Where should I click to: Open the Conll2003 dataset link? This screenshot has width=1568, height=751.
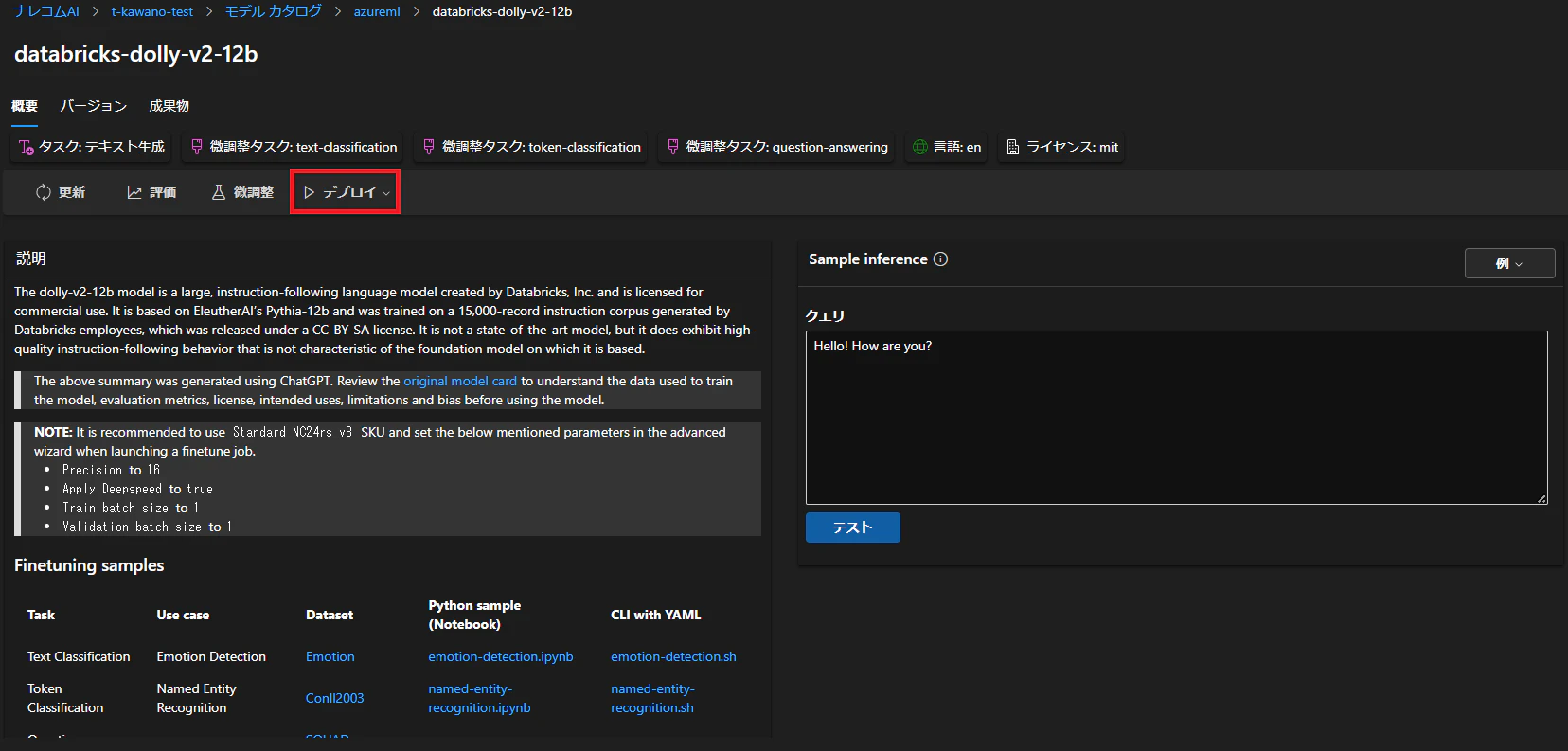(334, 698)
